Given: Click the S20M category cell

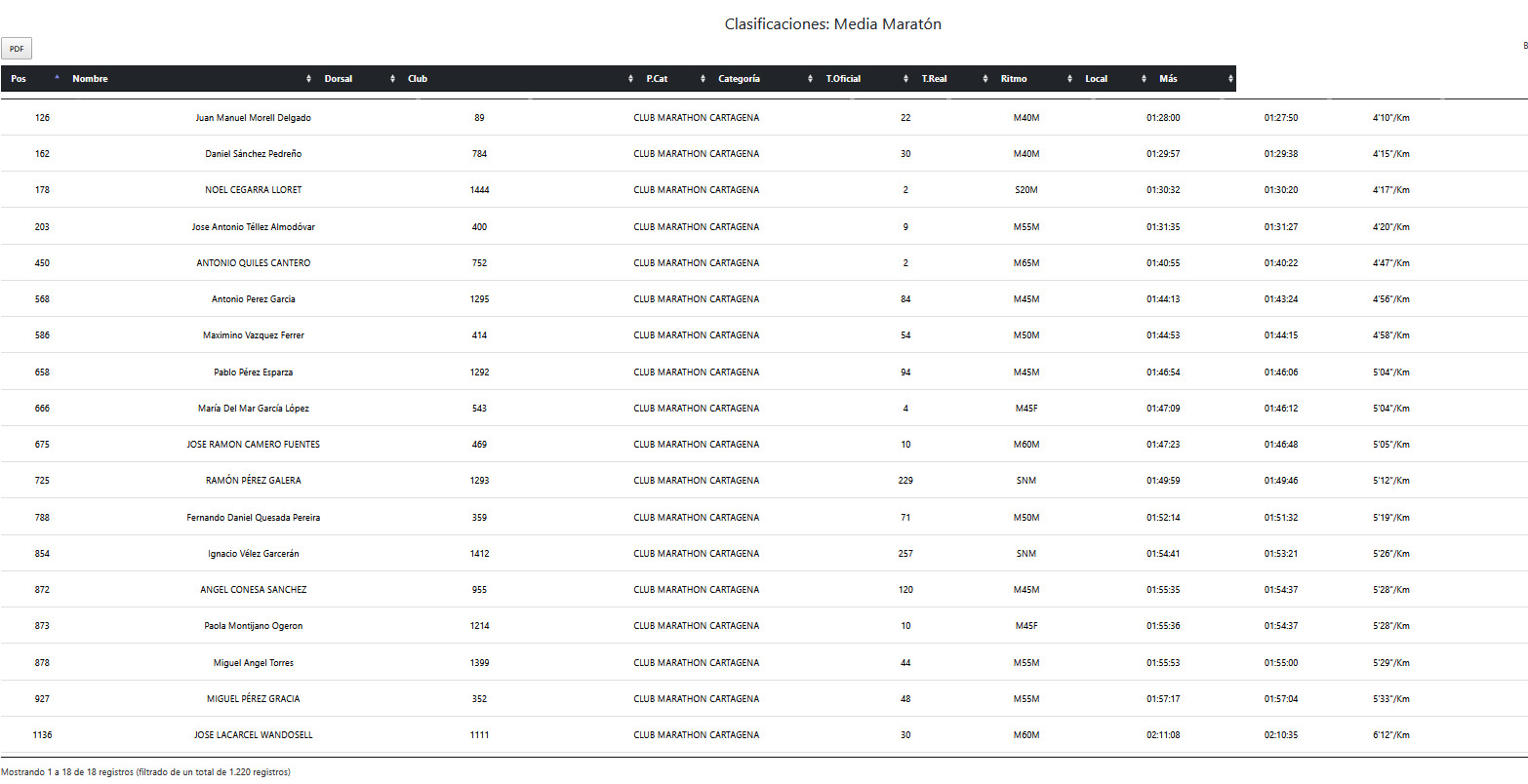Looking at the screenshot, I should click(x=1025, y=190).
